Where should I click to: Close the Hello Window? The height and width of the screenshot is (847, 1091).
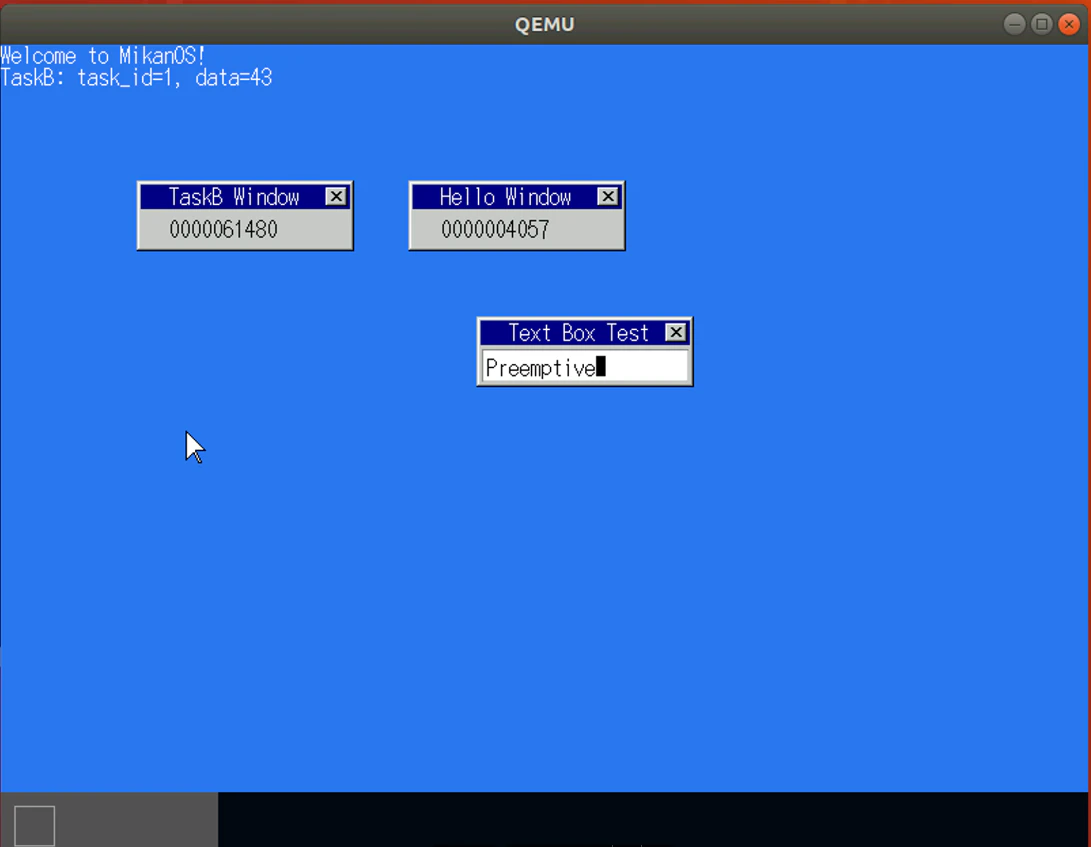[x=608, y=197]
